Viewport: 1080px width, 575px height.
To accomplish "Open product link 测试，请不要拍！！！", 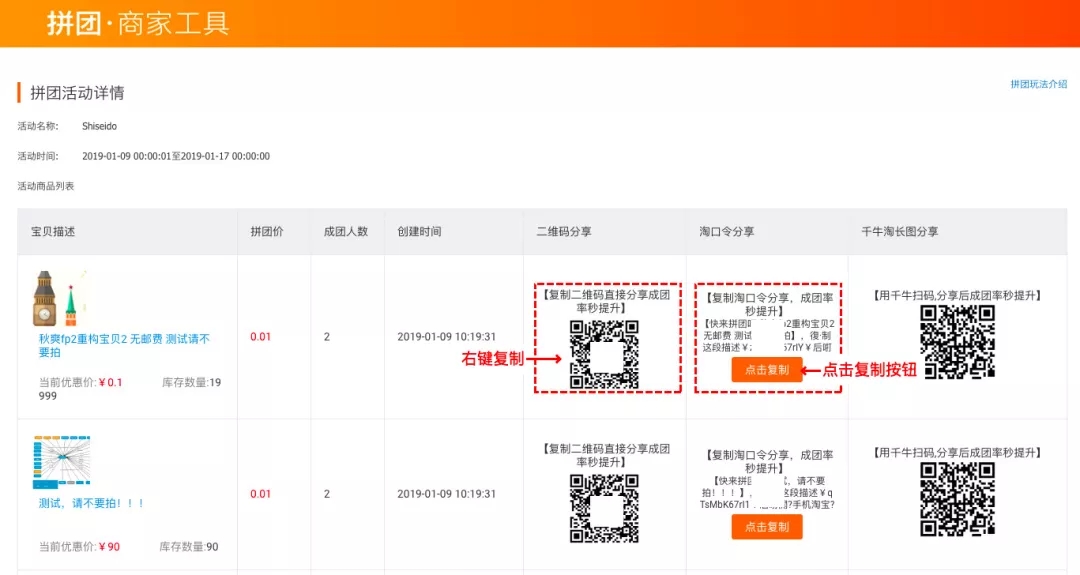I will tap(92, 503).
